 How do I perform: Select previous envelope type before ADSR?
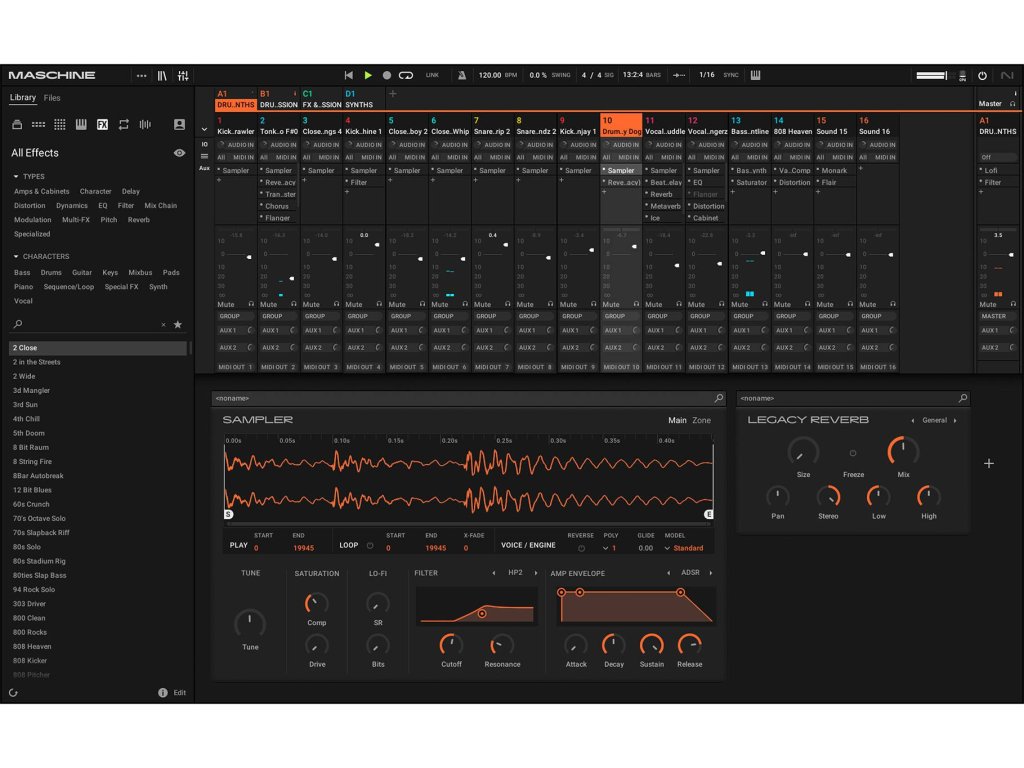[x=668, y=573]
